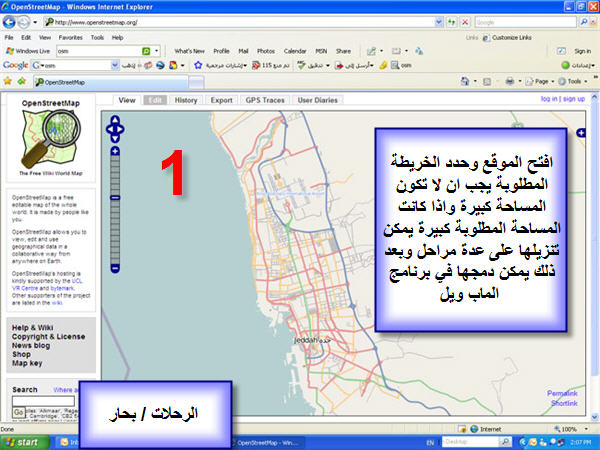Viewport: 600px width, 450px height.
Task: Click the EN language indicator in taskbar
Action: (430, 443)
